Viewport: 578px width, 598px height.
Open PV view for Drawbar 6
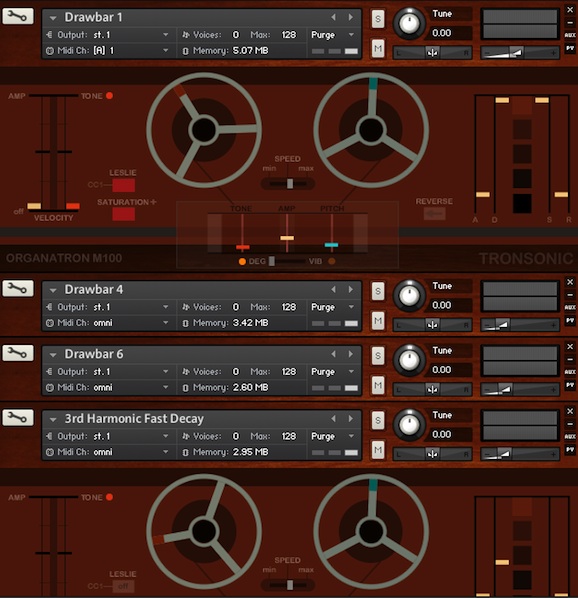pyautogui.click(x=570, y=385)
